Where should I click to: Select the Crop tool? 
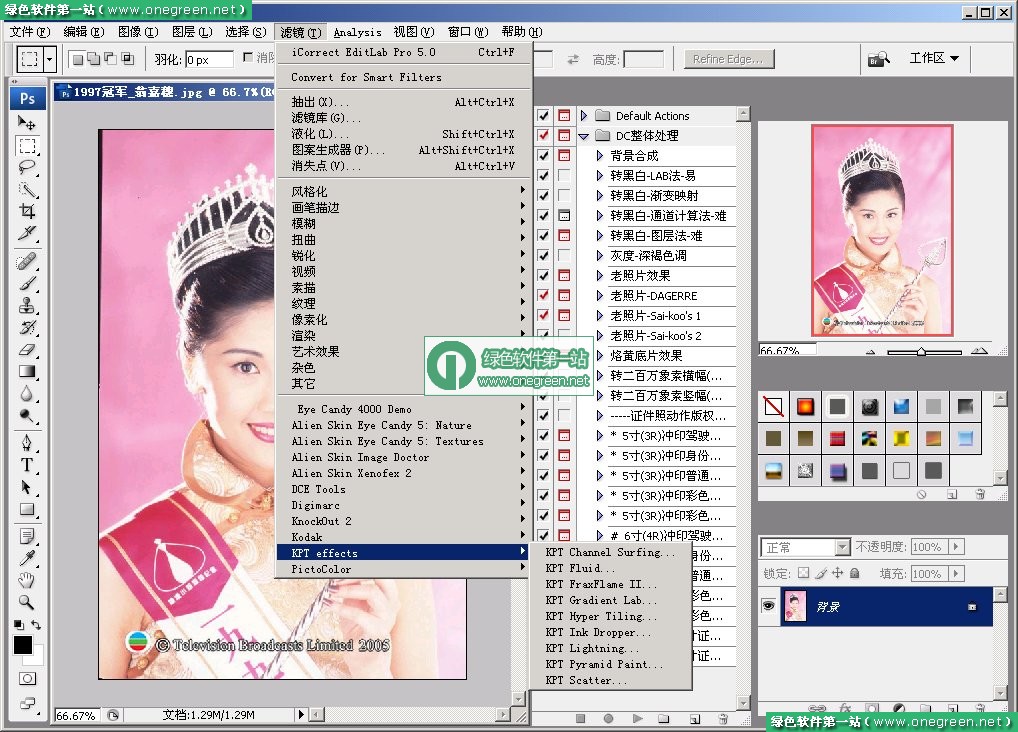click(x=27, y=211)
